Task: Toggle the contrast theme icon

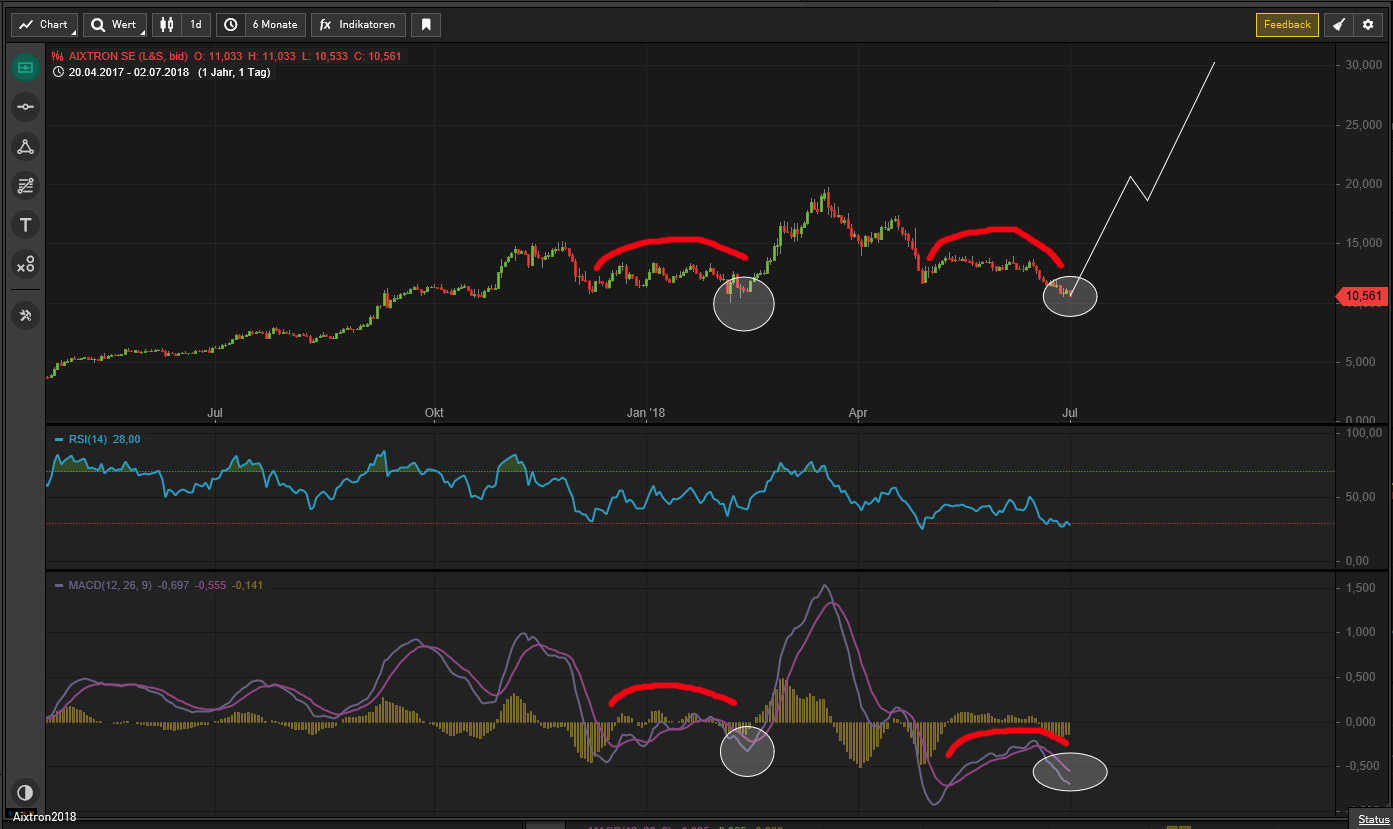Action: tap(25, 791)
